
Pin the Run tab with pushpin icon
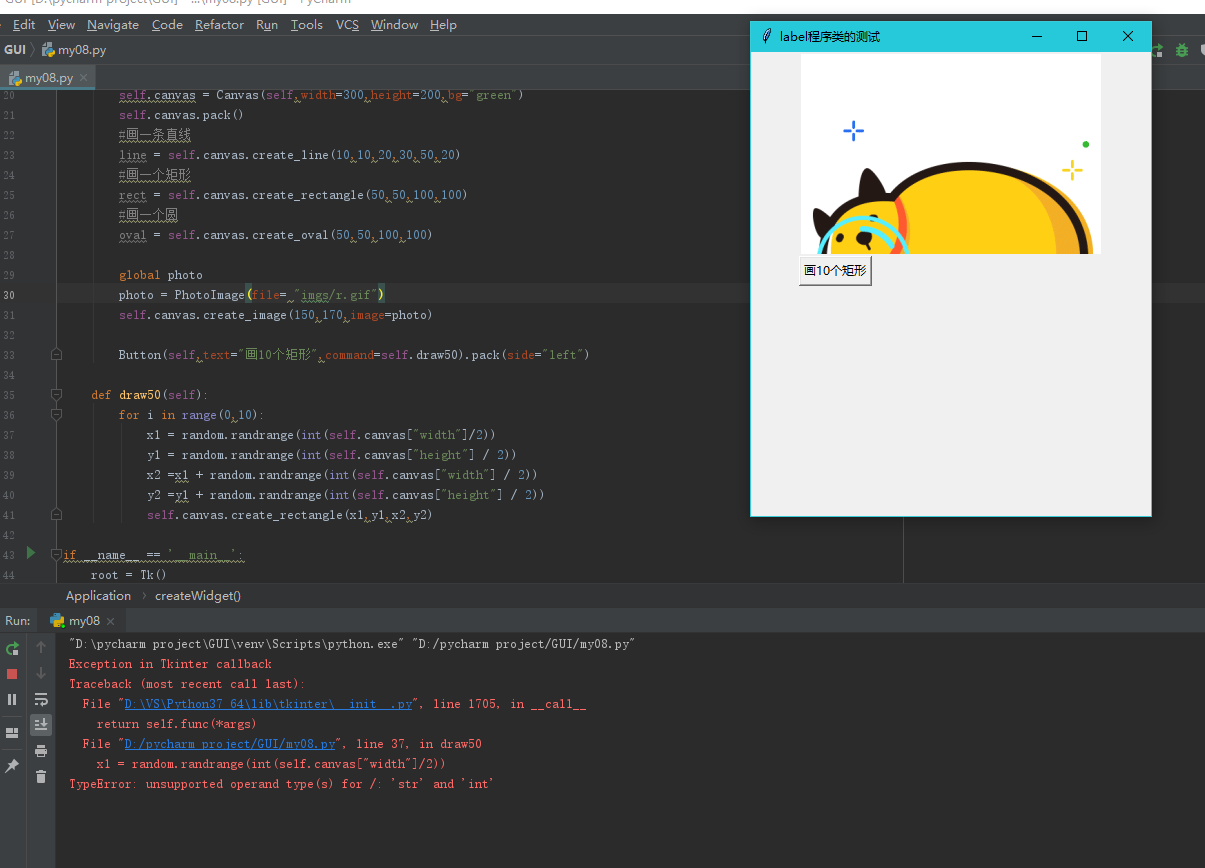click(12, 765)
